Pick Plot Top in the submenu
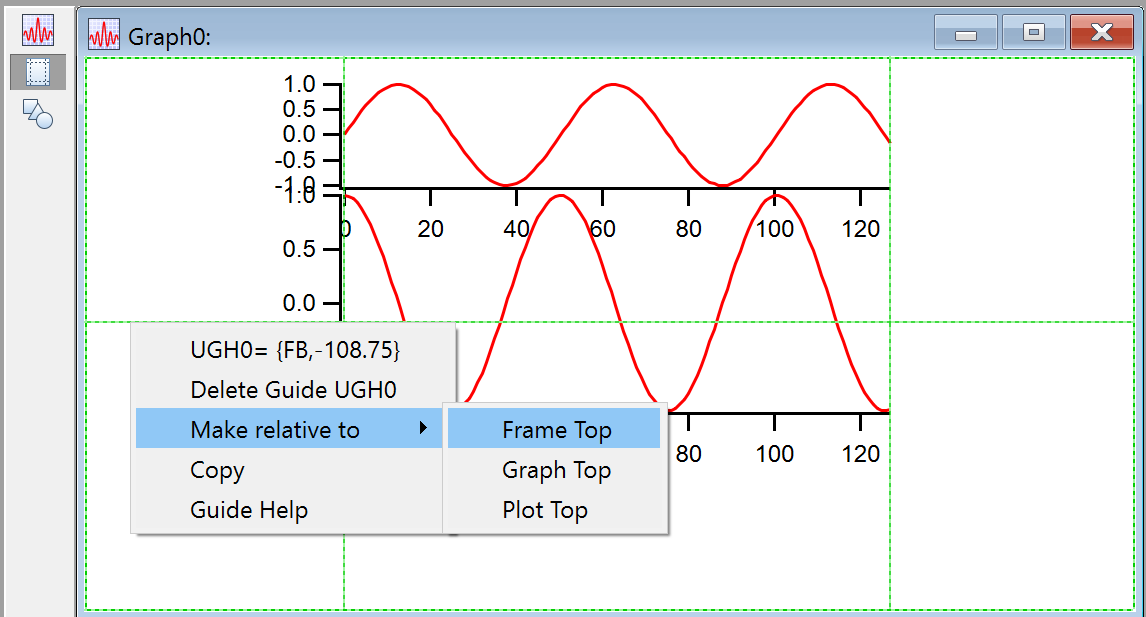The height and width of the screenshot is (617, 1146). [545, 510]
